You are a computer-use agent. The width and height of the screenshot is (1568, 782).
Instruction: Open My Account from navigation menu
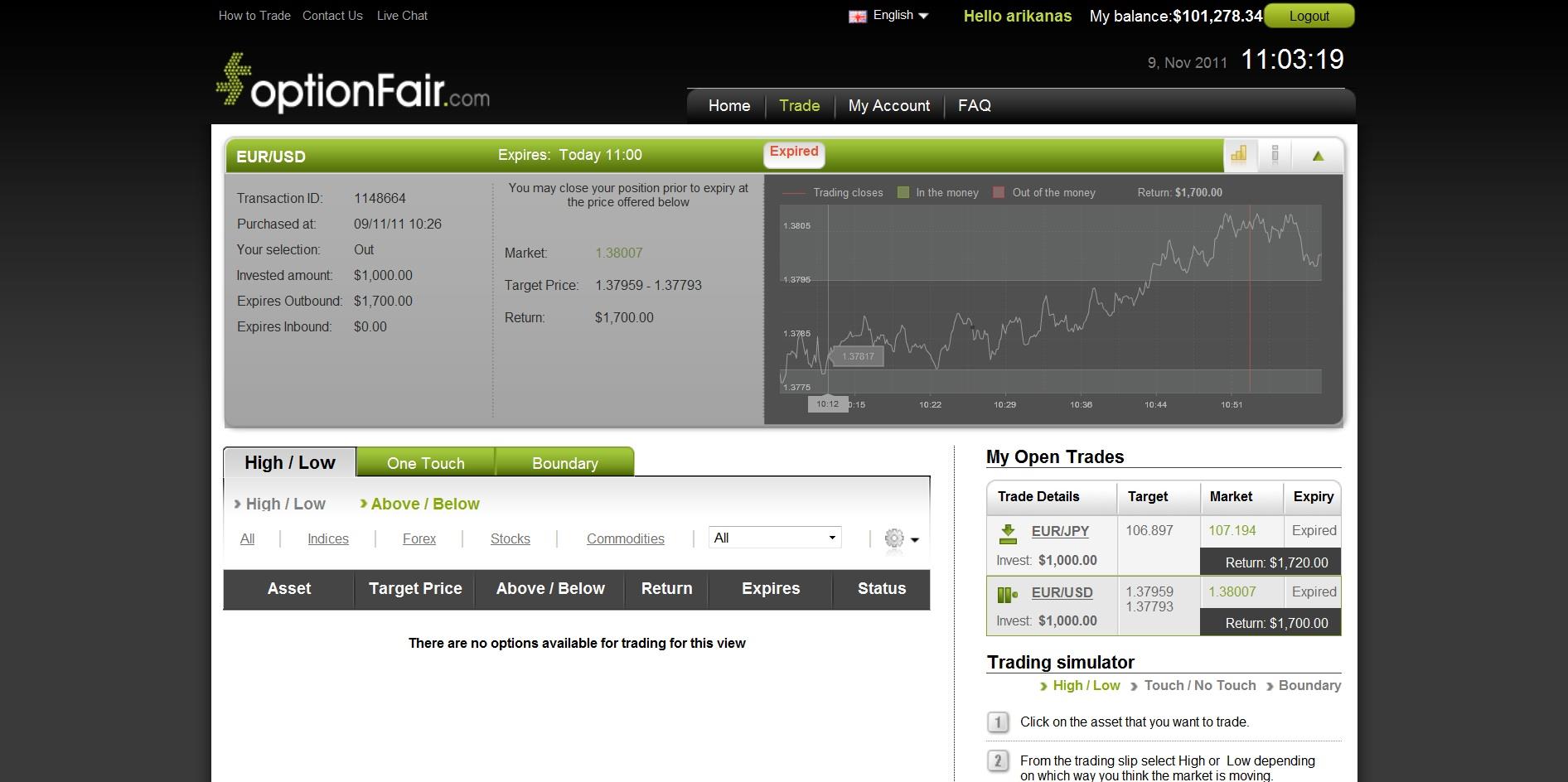coord(888,106)
